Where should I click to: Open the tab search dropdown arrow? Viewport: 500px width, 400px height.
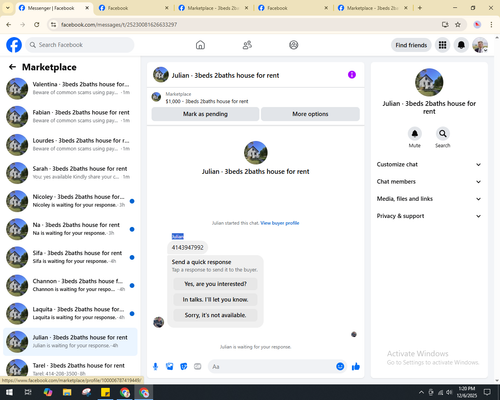click(8, 8)
